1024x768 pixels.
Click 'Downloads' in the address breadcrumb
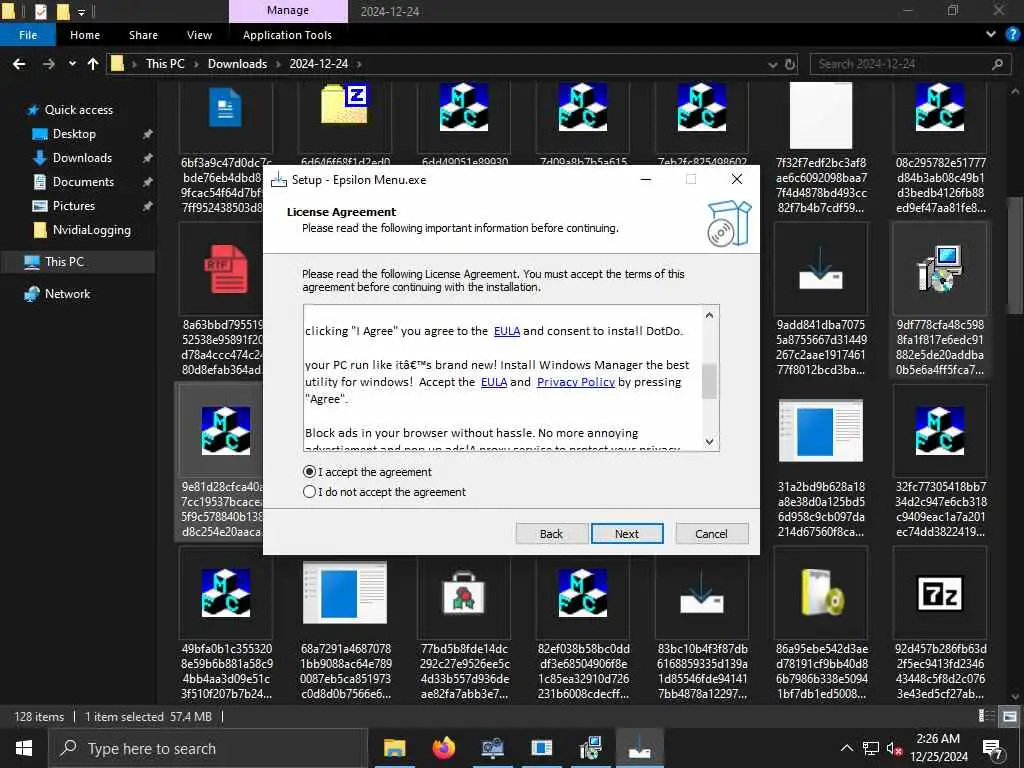[x=237, y=64]
